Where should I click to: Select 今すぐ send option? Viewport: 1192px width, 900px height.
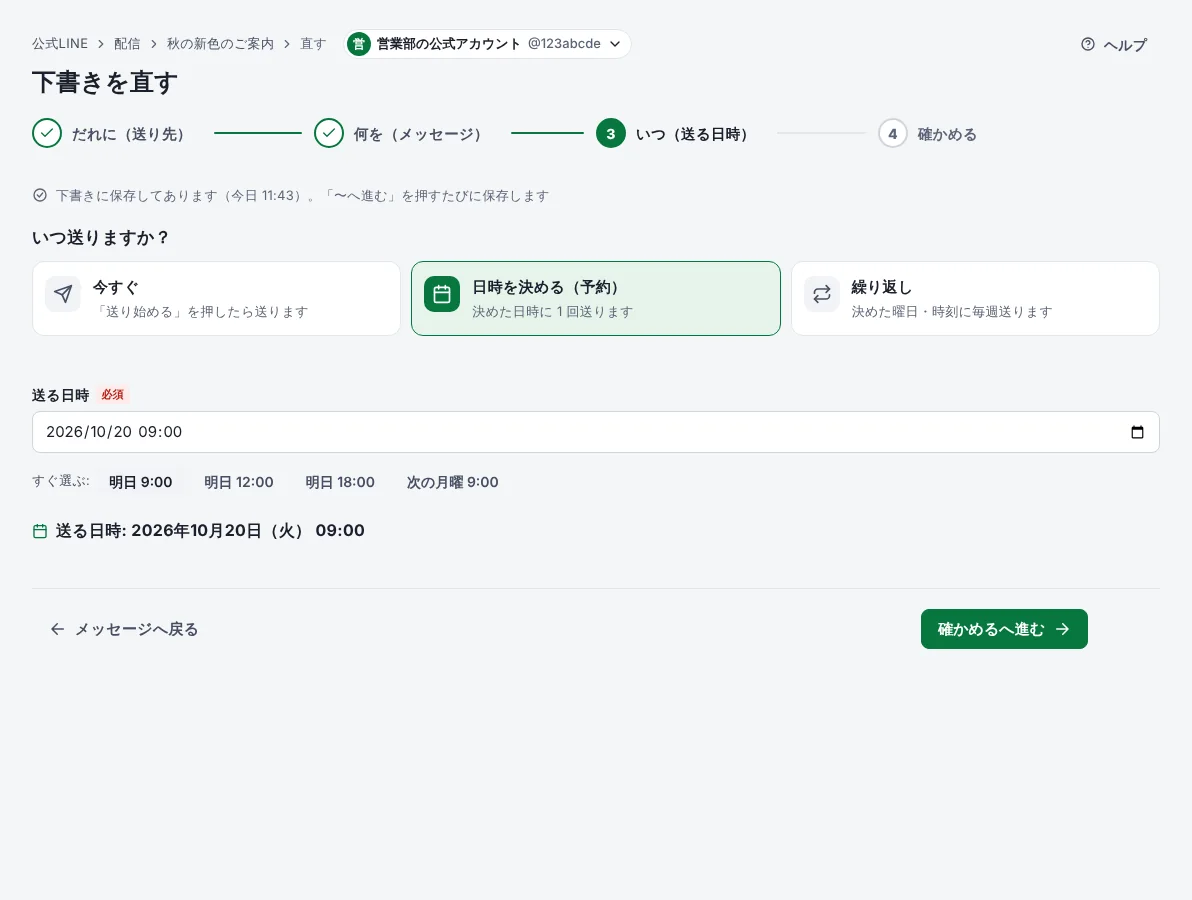[x=216, y=298]
